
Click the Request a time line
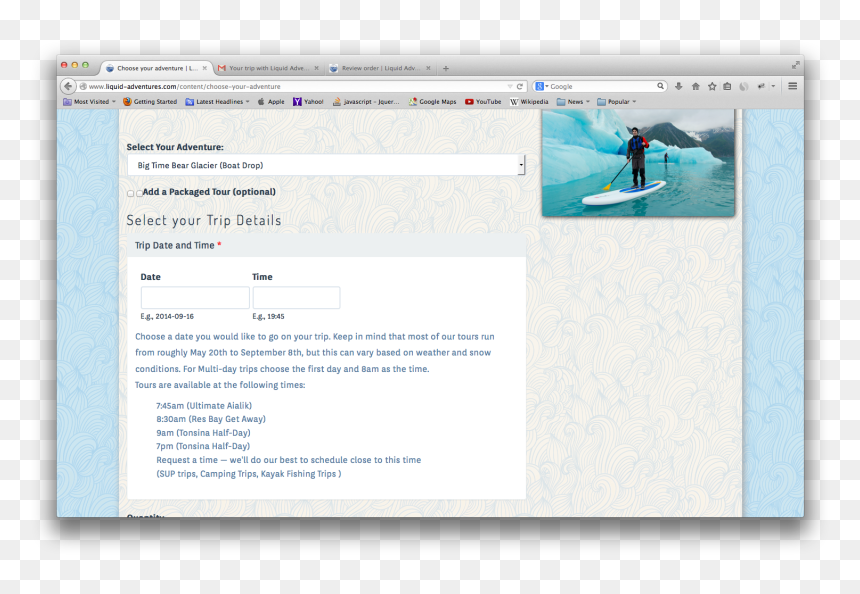(x=288, y=460)
